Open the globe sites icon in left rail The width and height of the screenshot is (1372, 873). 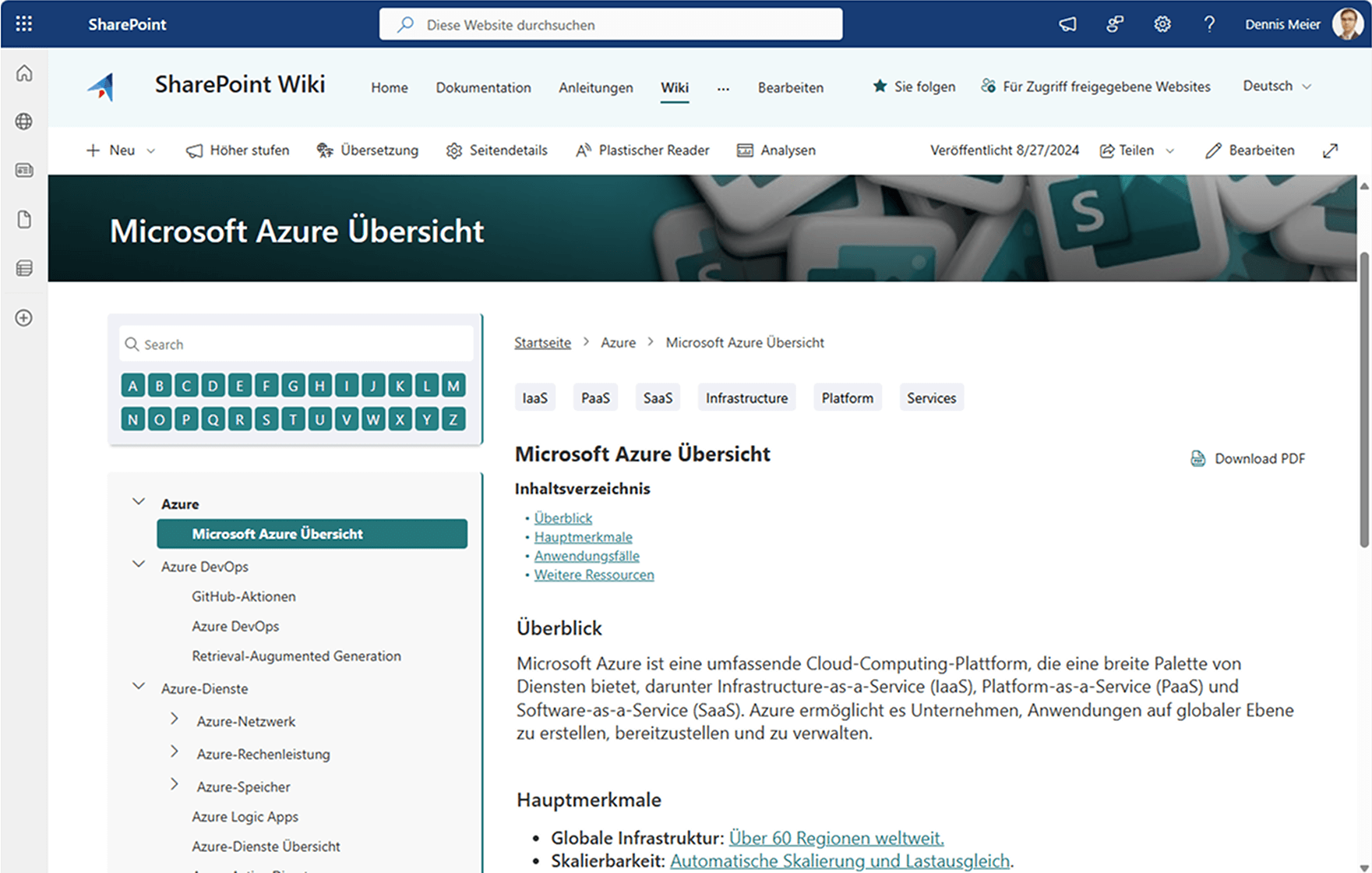(24, 122)
